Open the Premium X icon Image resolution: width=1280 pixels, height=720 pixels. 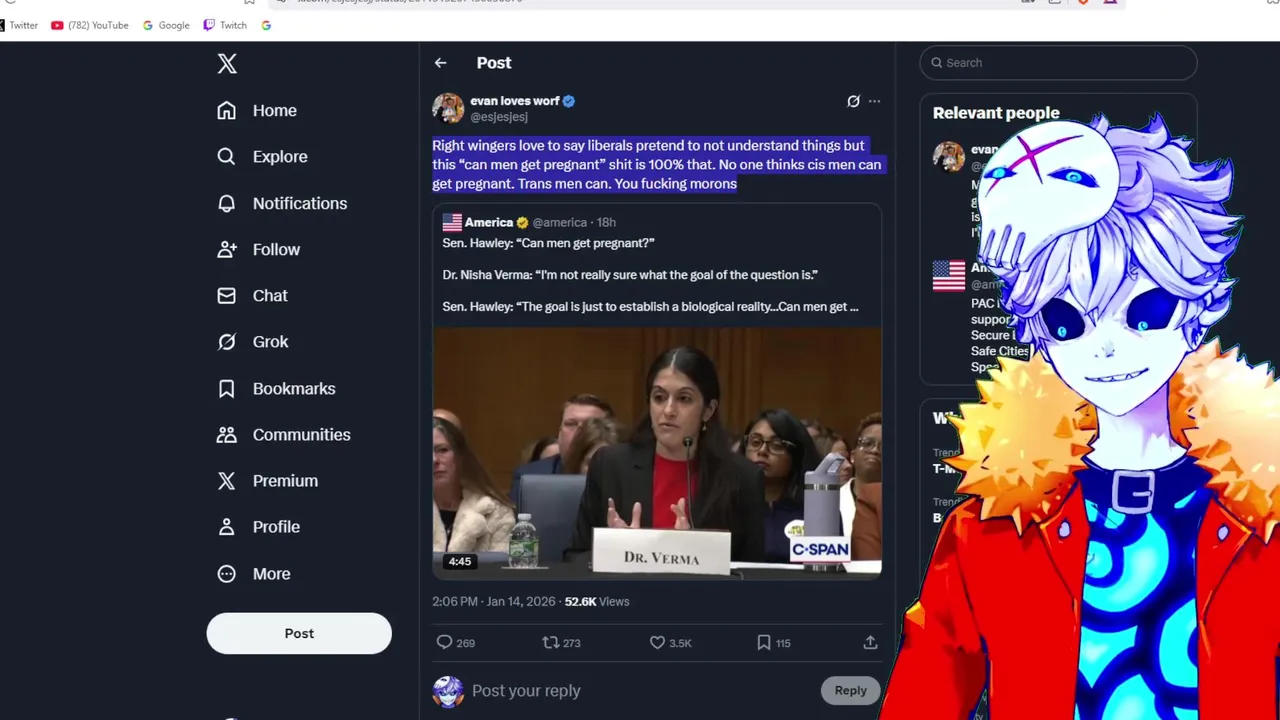(x=227, y=481)
